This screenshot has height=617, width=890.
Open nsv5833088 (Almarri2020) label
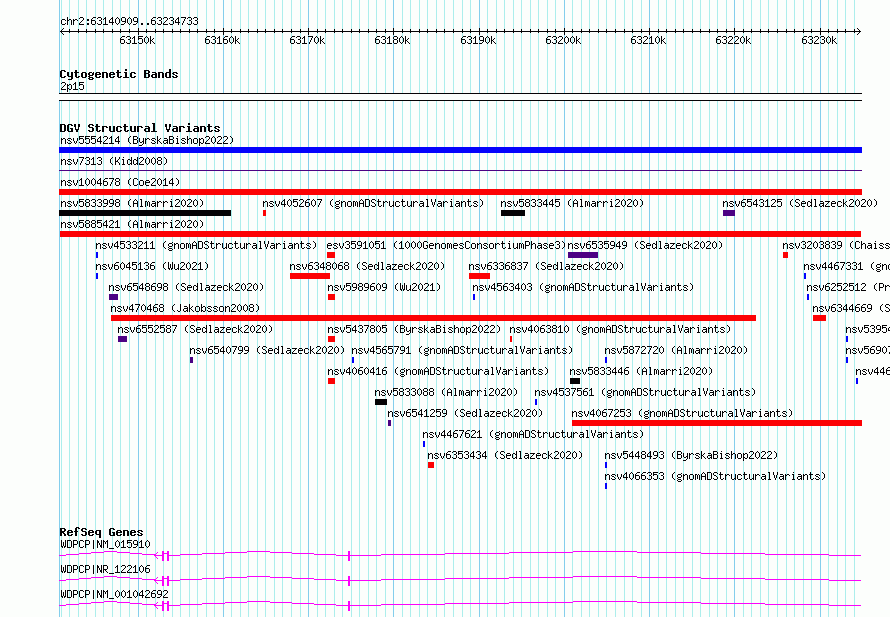[446, 392]
